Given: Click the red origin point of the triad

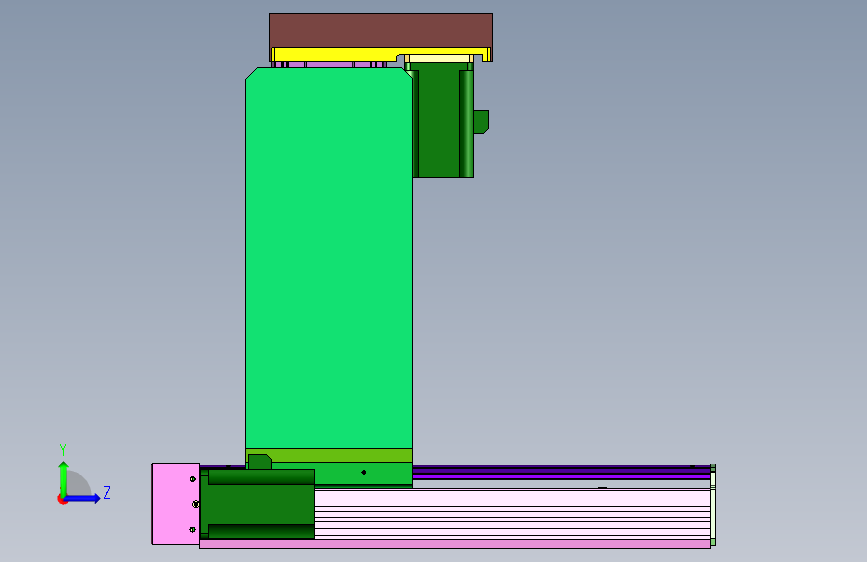Looking at the screenshot, I should 62,499.
